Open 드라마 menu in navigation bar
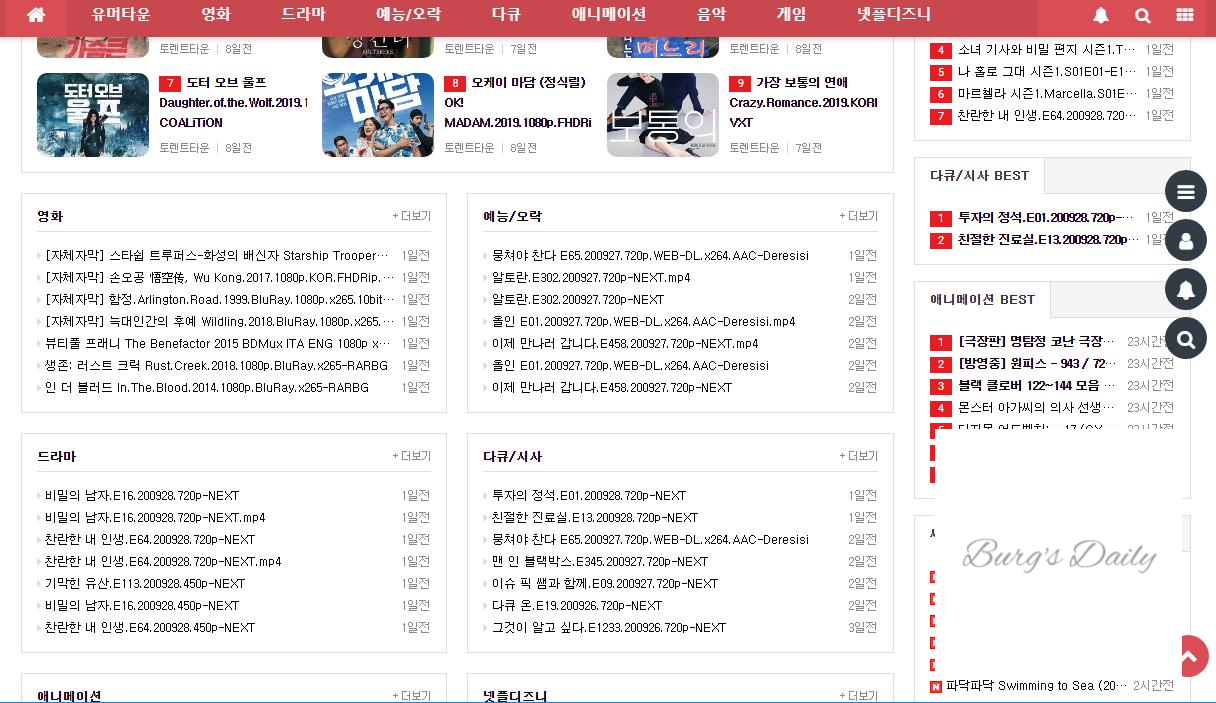The width and height of the screenshot is (1216, 703). [303, 14]
